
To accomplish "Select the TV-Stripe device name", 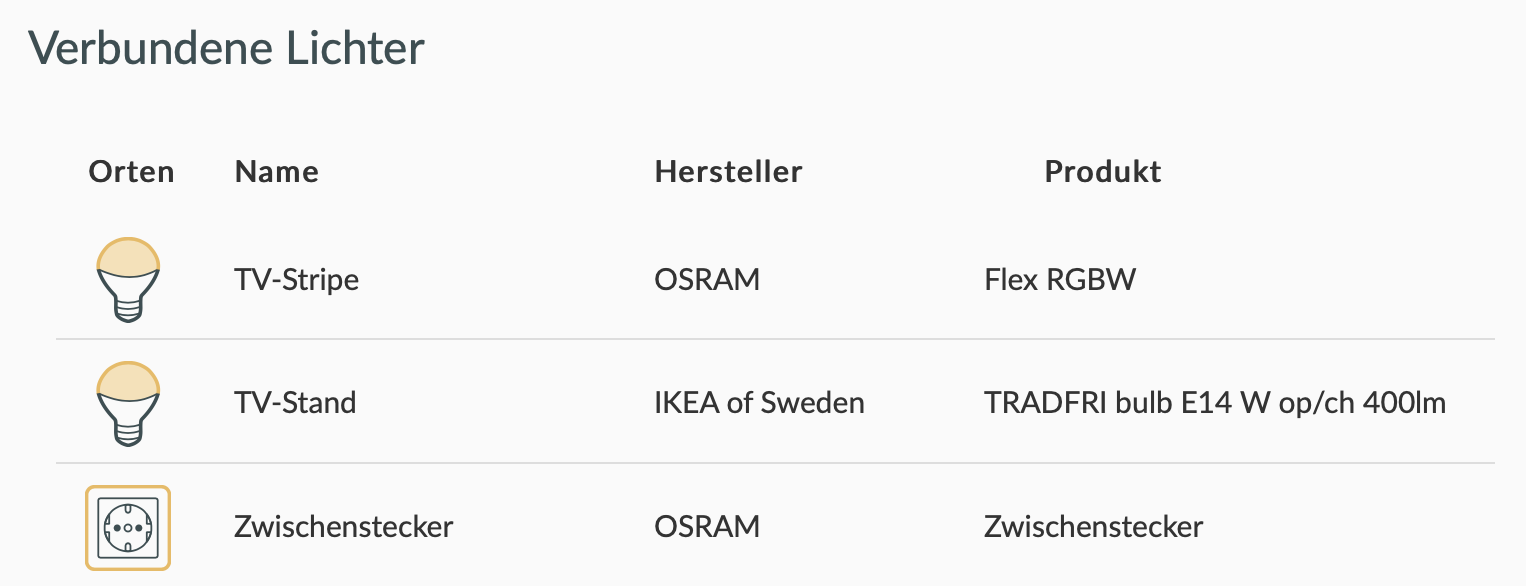I will [x=296, y=279].
